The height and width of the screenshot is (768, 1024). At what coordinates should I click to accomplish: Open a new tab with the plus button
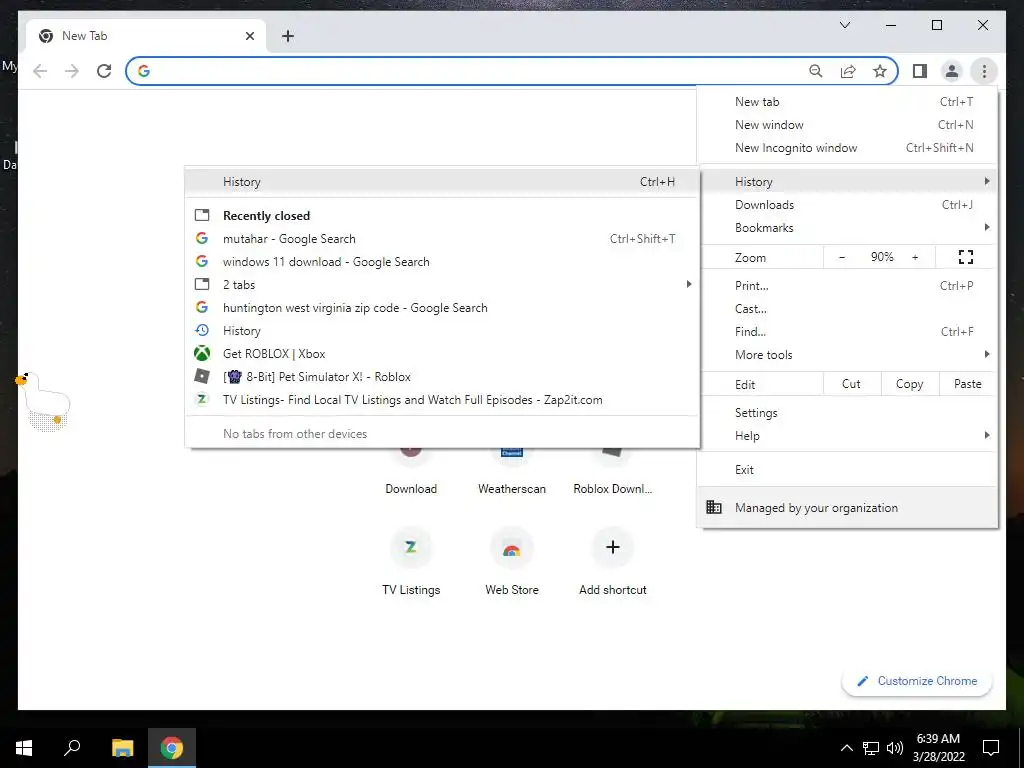[287, 36]
